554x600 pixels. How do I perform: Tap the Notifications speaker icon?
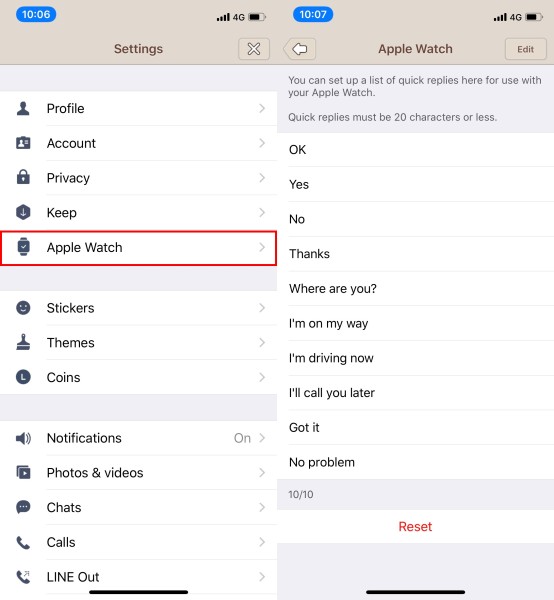(23, 438)
